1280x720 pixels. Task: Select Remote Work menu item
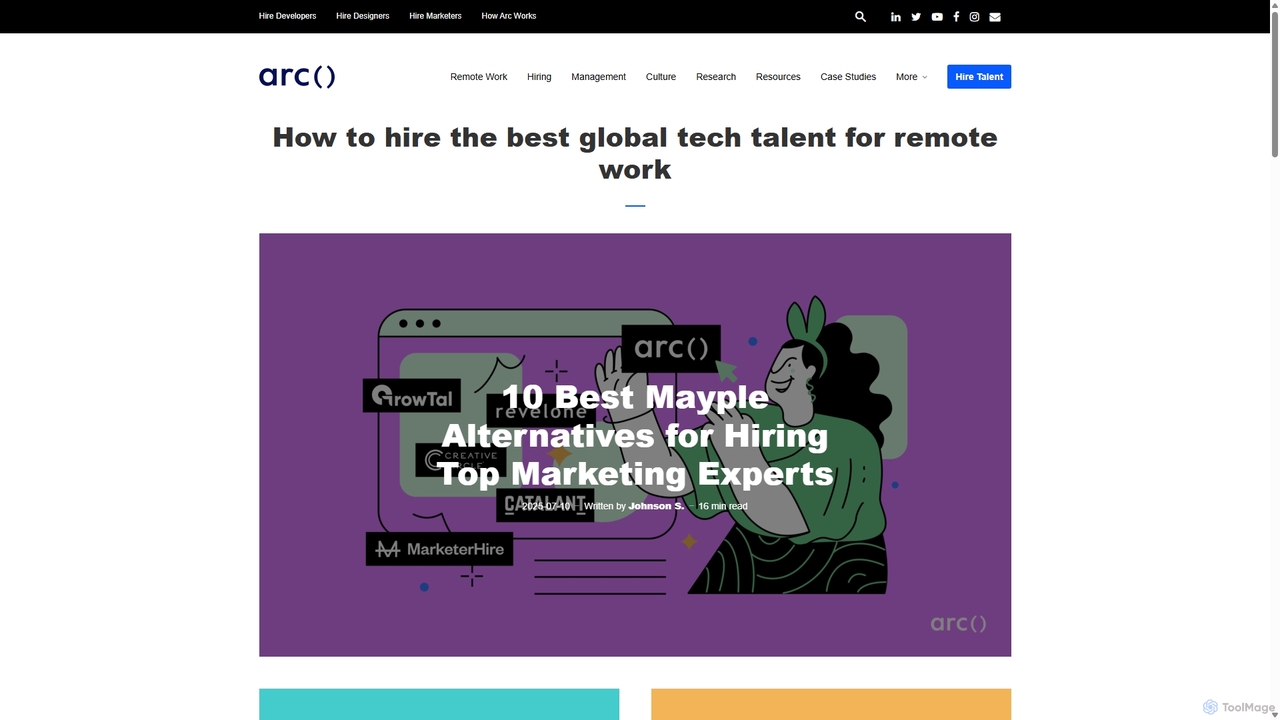(478, 77)
